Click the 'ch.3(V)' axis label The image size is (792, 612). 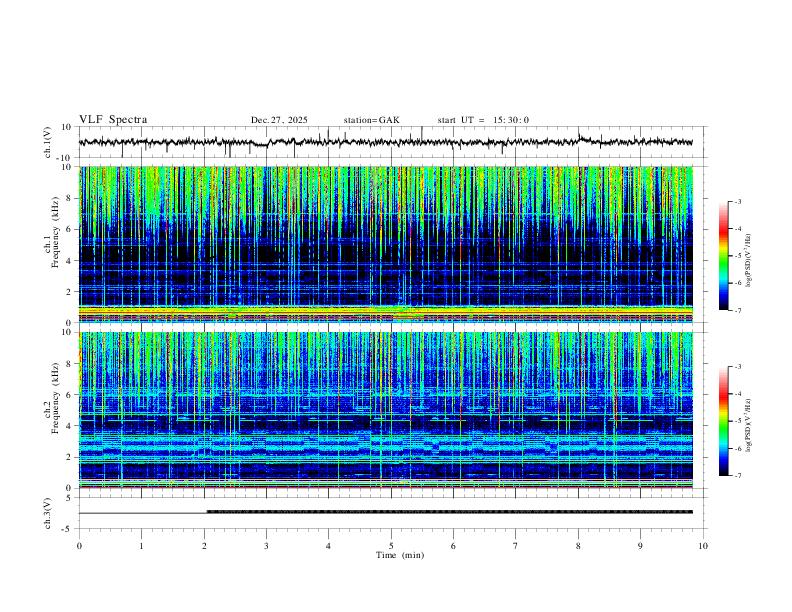(x=48, y=514)
